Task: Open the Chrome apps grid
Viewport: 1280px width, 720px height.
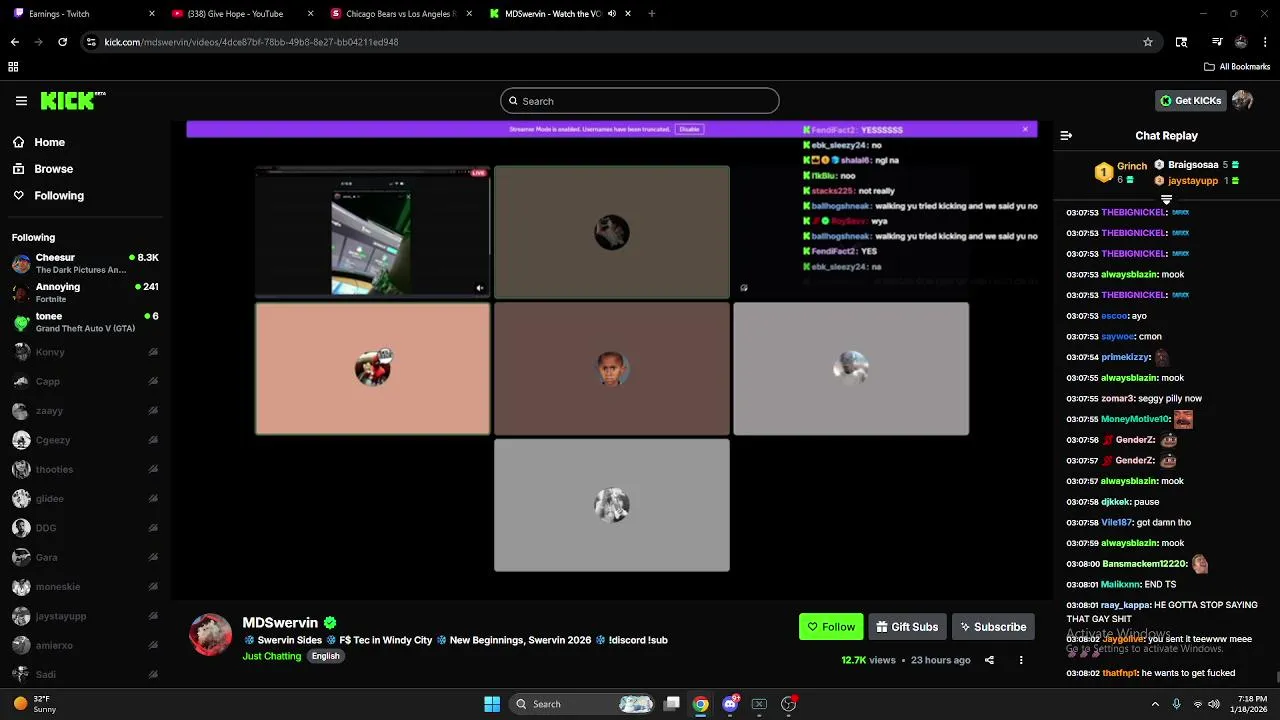Action: pyautogui.click(x=13, y=67)
